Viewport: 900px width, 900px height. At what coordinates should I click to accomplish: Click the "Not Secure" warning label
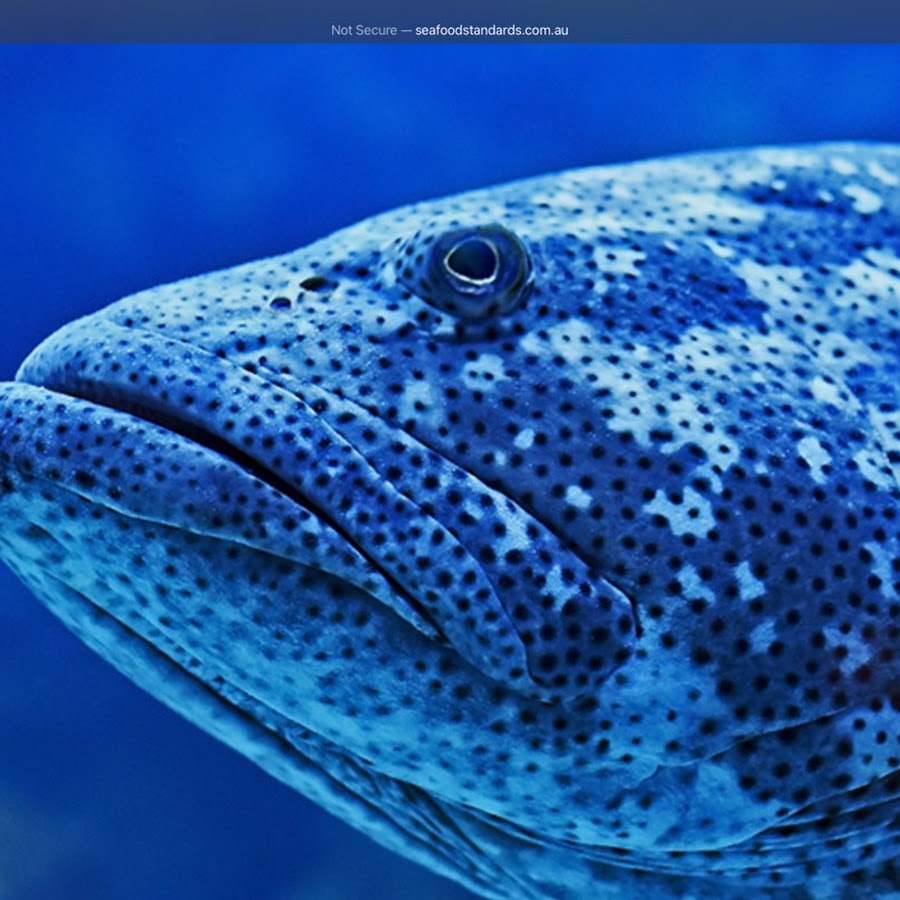click(x=364, y=30)
